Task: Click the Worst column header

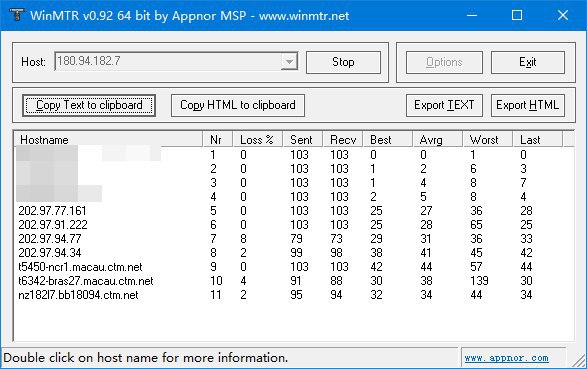Action: click(x=487, y=140)
